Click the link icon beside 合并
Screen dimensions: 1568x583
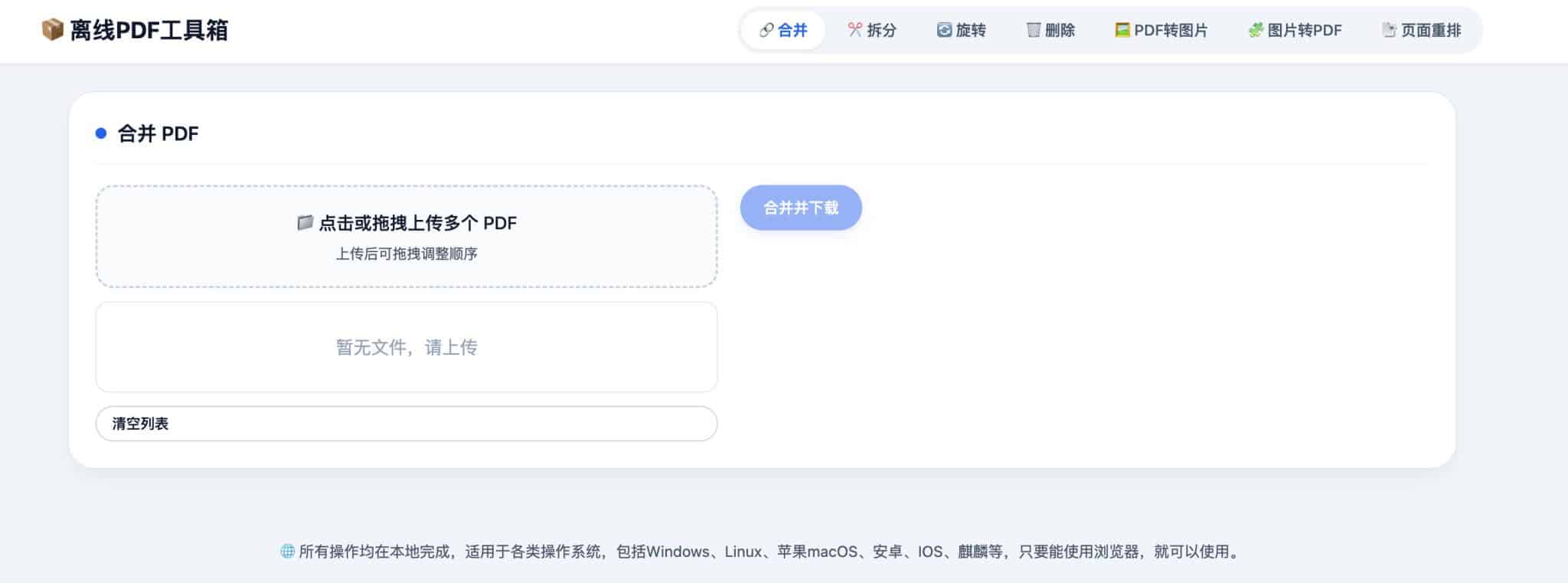tap(766, 30)
